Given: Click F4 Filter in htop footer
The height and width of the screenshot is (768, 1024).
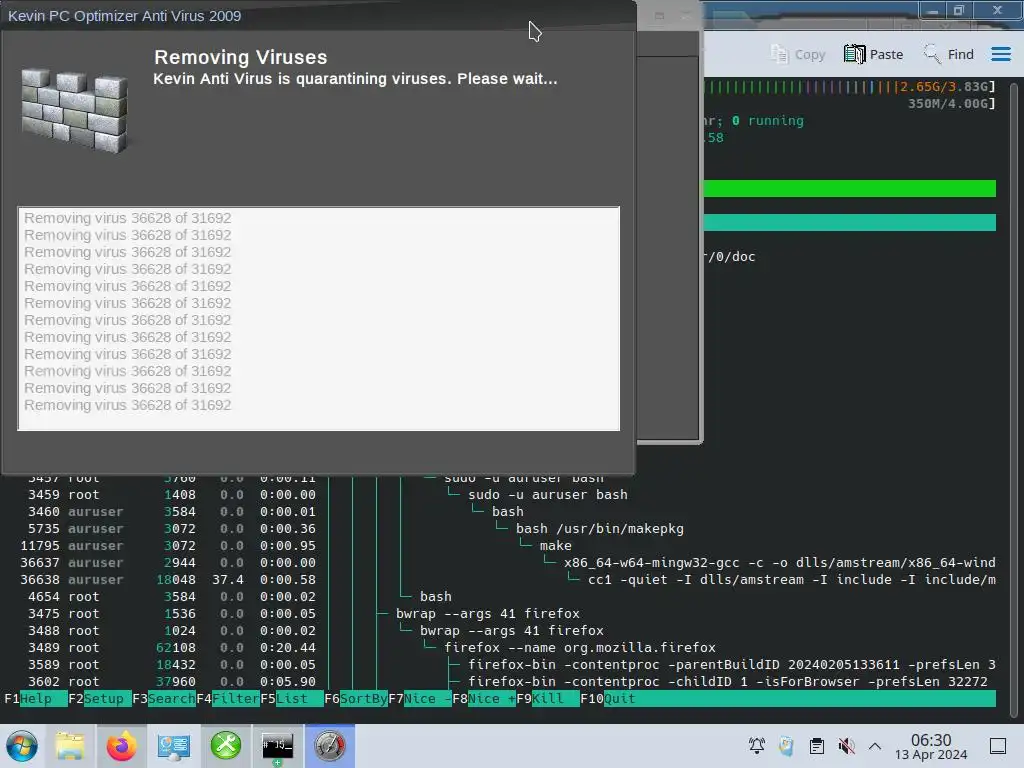Looking at the screenshot, I should [228, 699].
